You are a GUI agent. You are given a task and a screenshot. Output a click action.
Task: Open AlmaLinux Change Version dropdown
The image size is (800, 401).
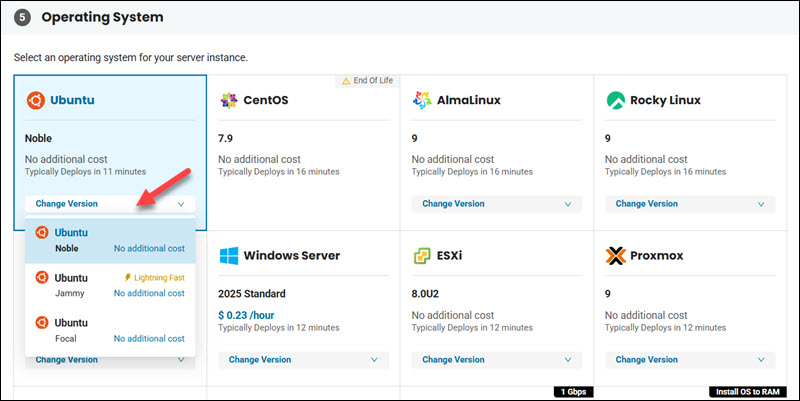coord(496,204)
